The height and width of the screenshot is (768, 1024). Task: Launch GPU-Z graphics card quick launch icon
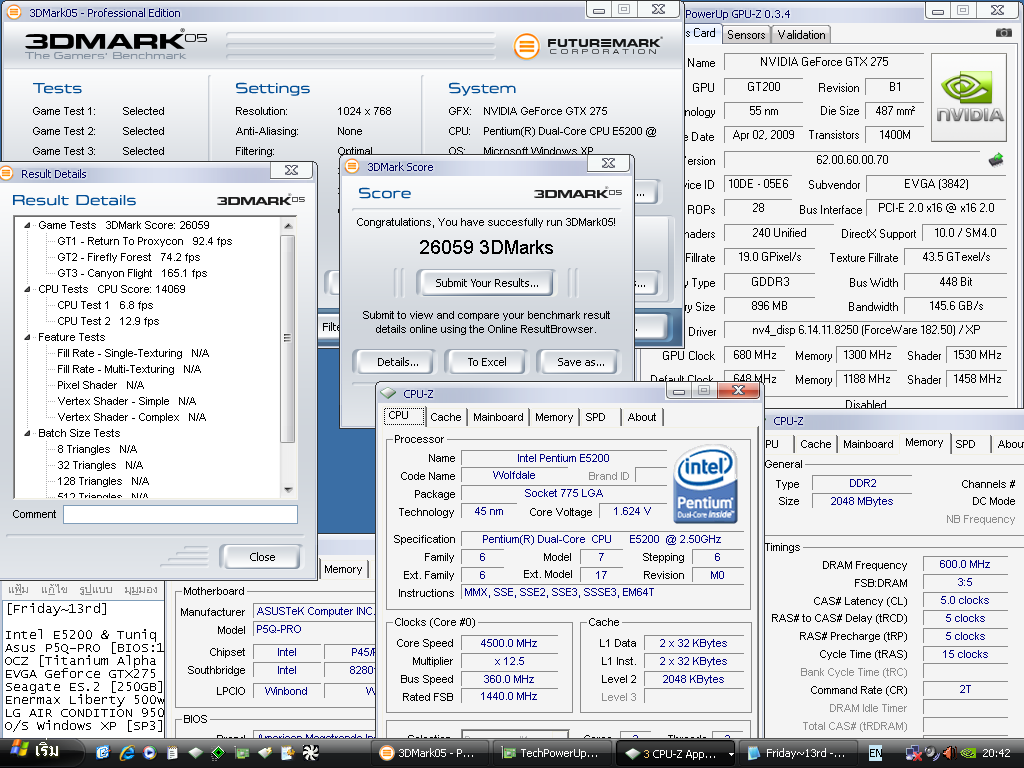click(x=242, y=753)
